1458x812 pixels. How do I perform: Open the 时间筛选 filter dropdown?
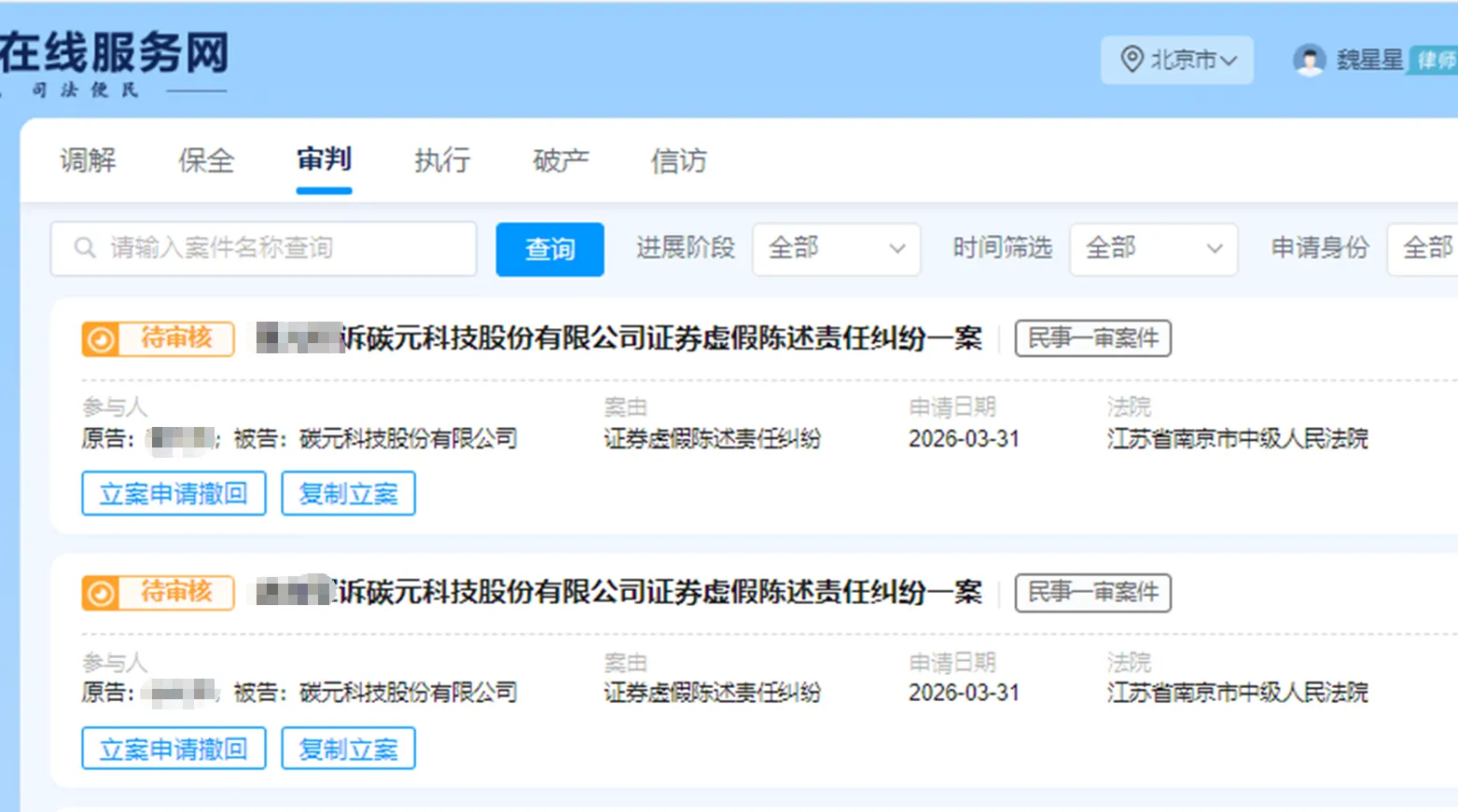pos(1154,249)
